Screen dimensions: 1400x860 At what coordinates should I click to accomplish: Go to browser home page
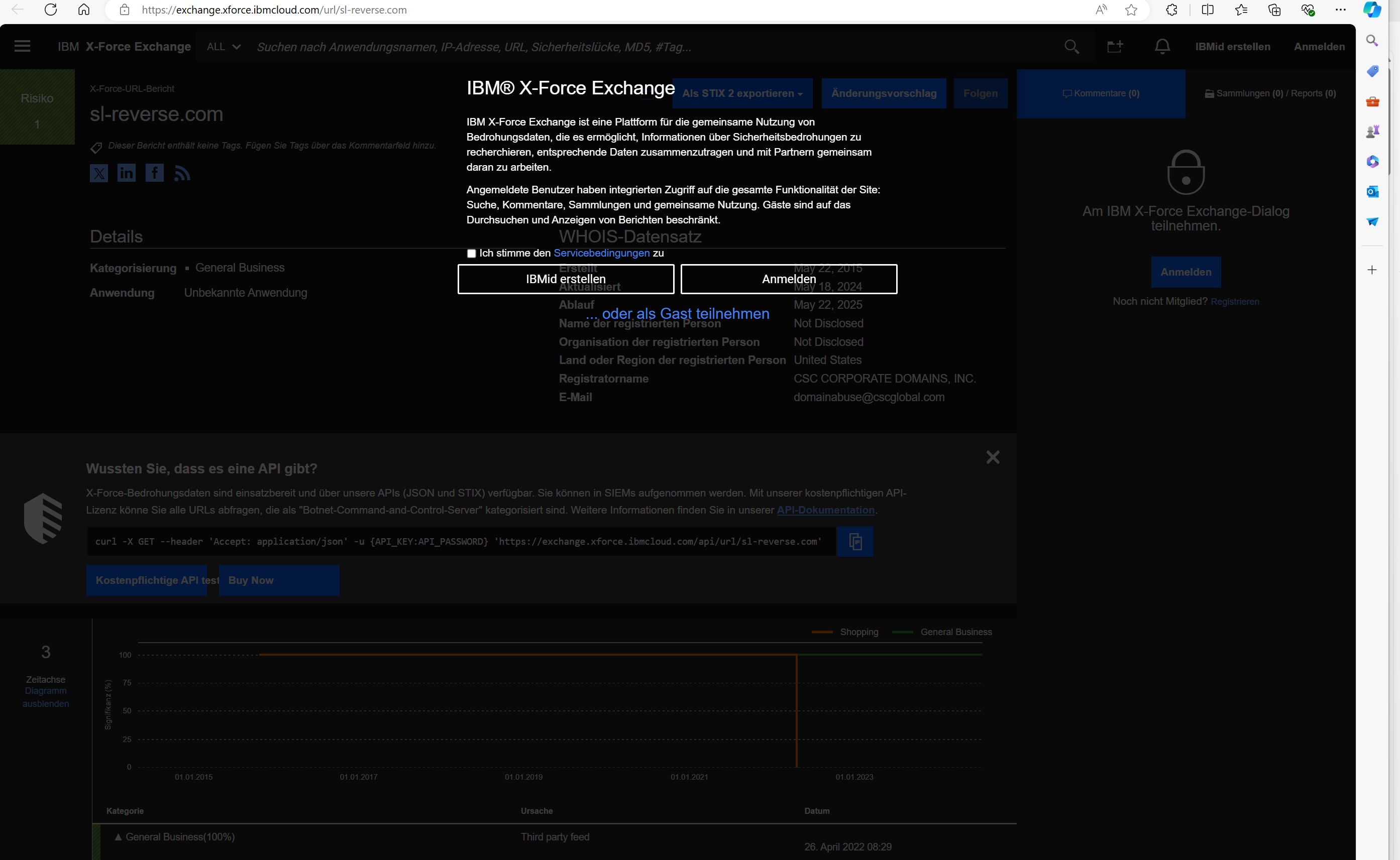(x=84, y=10)
